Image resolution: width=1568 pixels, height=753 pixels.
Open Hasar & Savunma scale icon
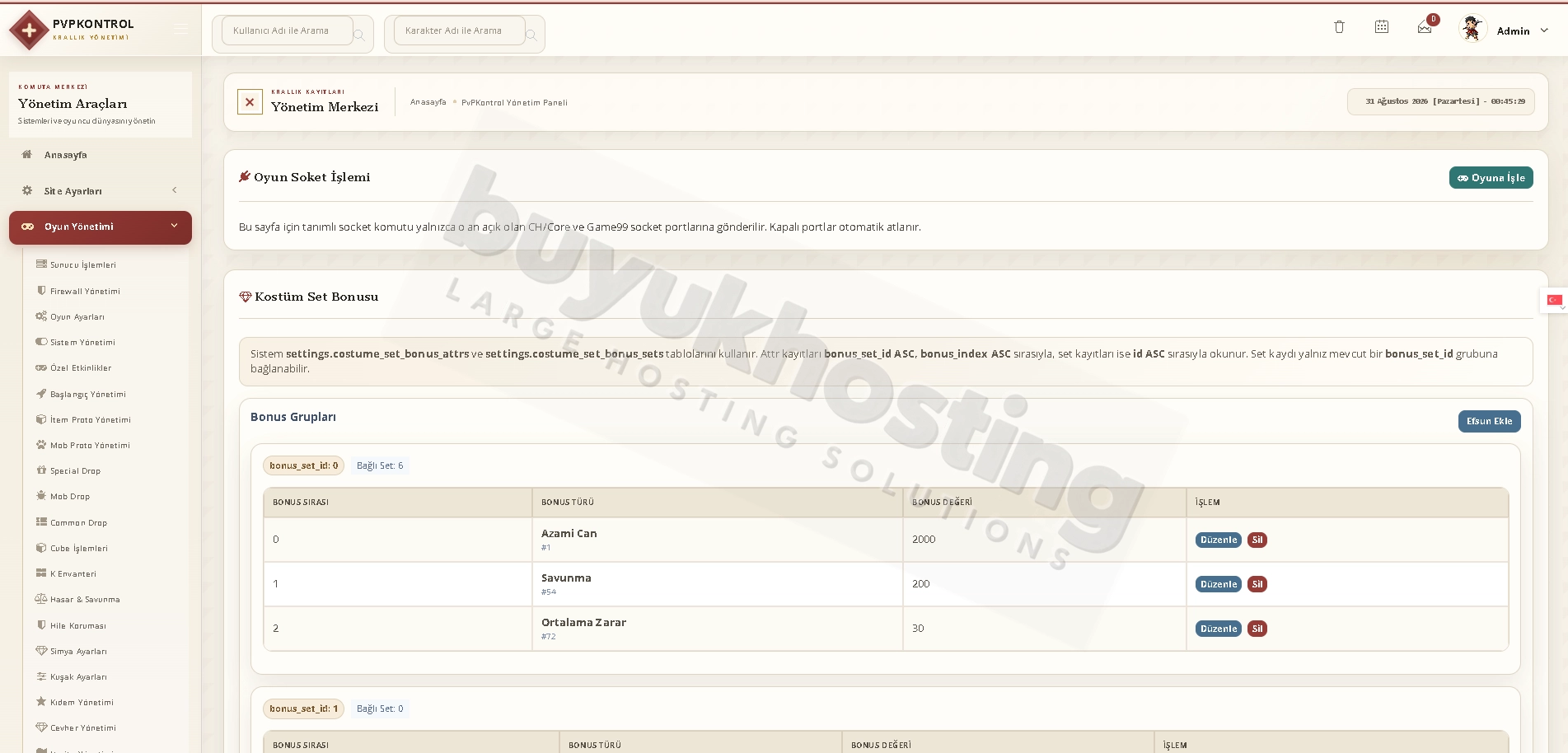[x=41, y=599]
